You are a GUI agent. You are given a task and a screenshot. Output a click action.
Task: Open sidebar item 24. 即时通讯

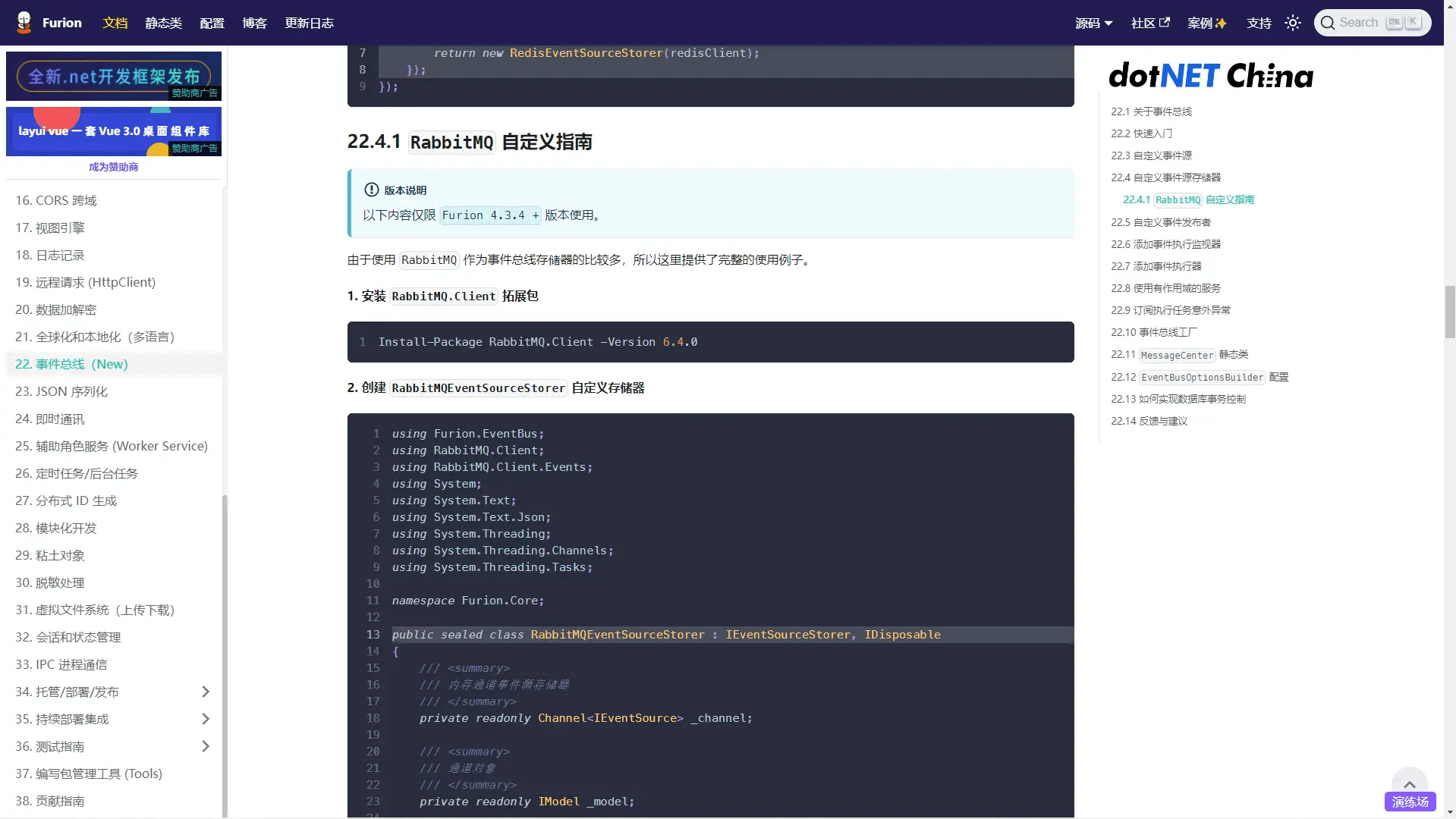(x=114, y=419)
